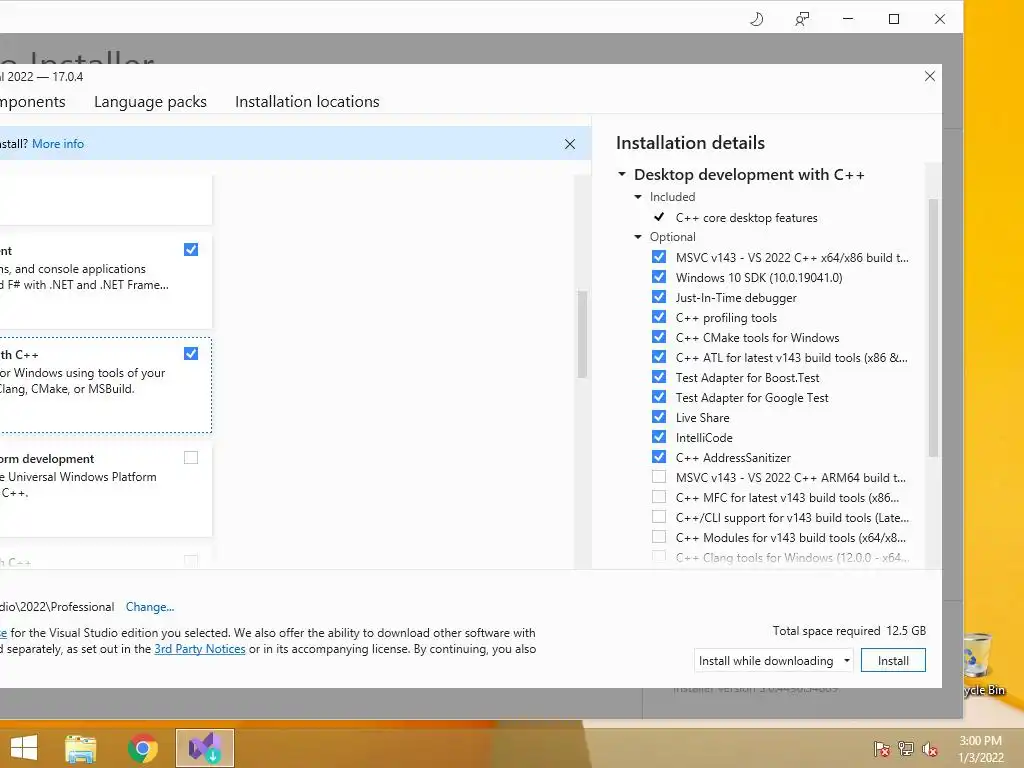Uncheck C++ profiling tools
The height and width of the screenshot is (768, 1024).
coord(659,317)
